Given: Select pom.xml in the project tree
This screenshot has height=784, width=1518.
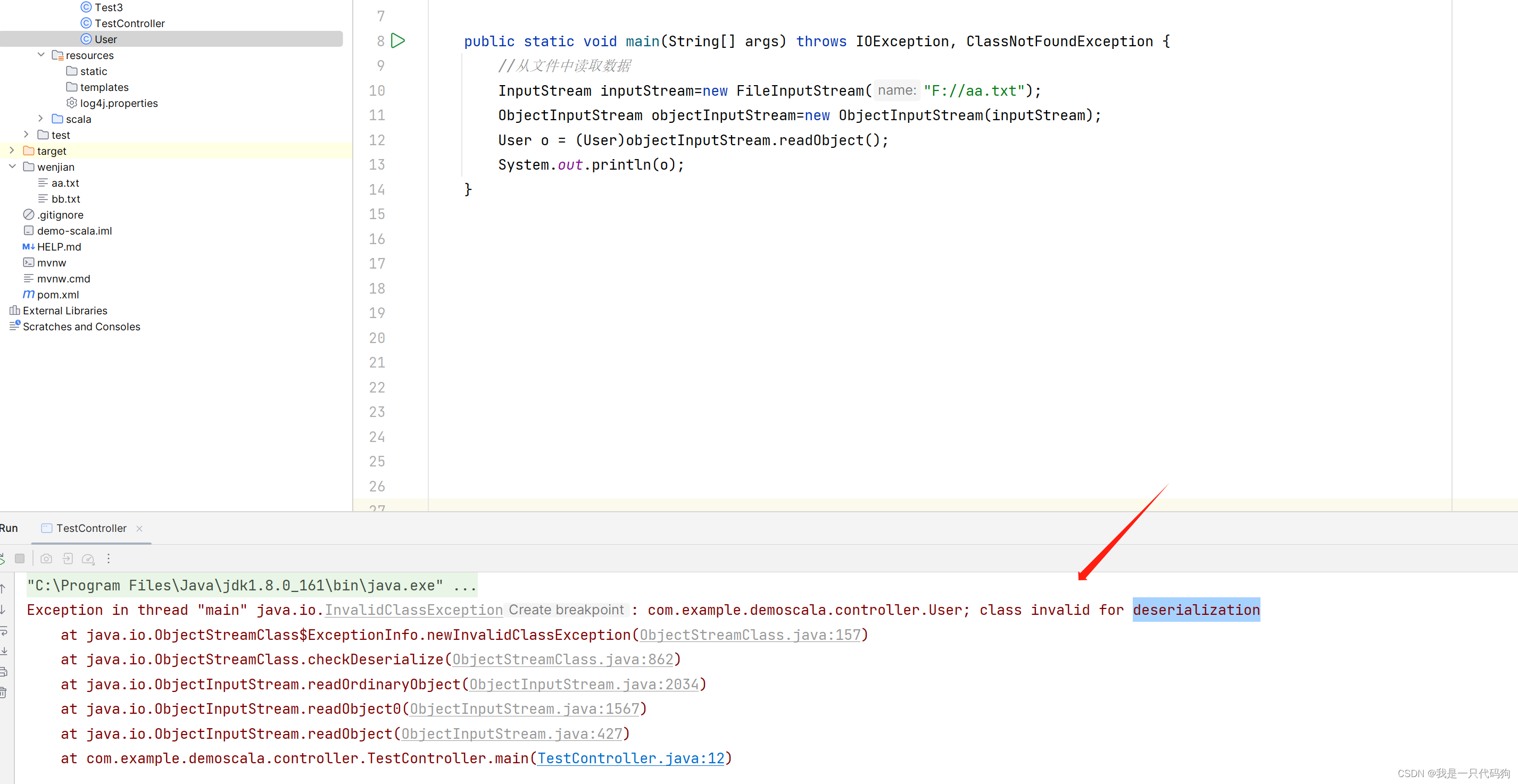Looking at the screenshot, I should tap(58, 295).
